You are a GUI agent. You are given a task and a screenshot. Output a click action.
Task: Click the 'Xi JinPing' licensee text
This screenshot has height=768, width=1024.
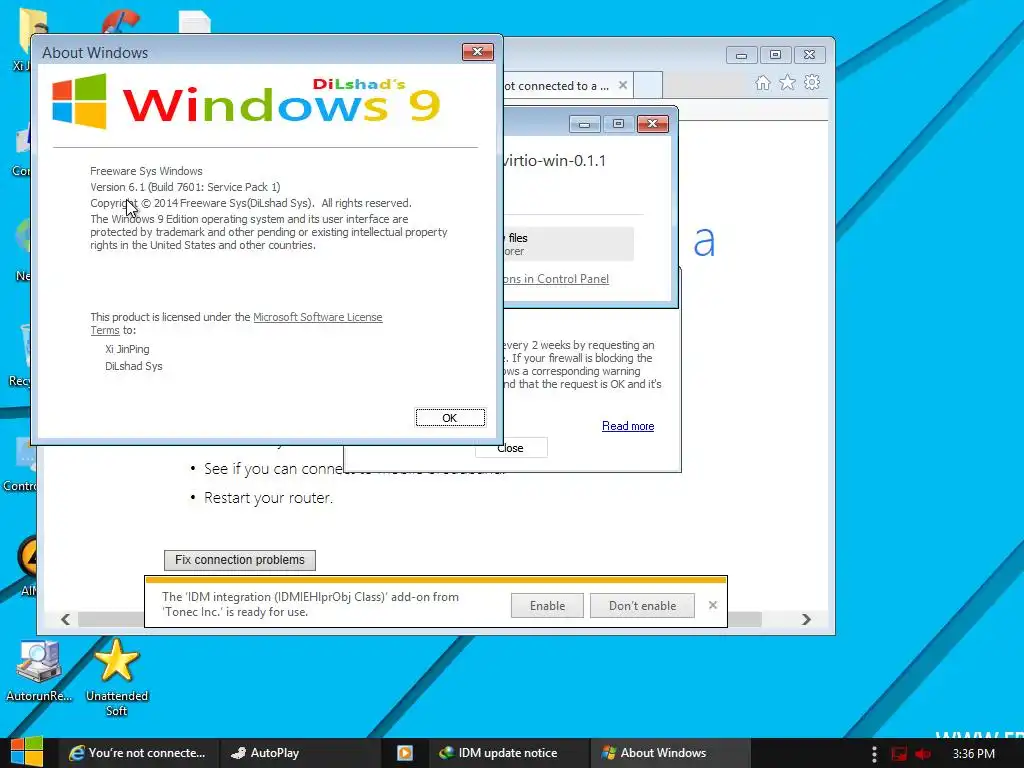[x=127, y=349]
